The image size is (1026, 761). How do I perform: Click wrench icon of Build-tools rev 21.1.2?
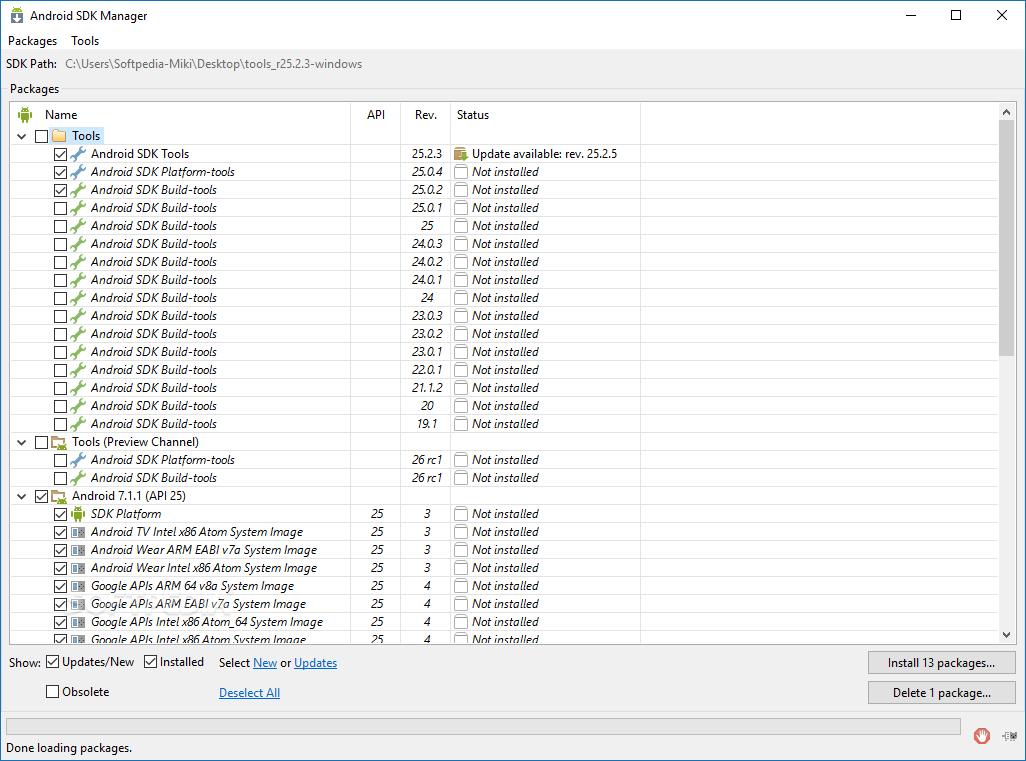(x=78, y=388)
